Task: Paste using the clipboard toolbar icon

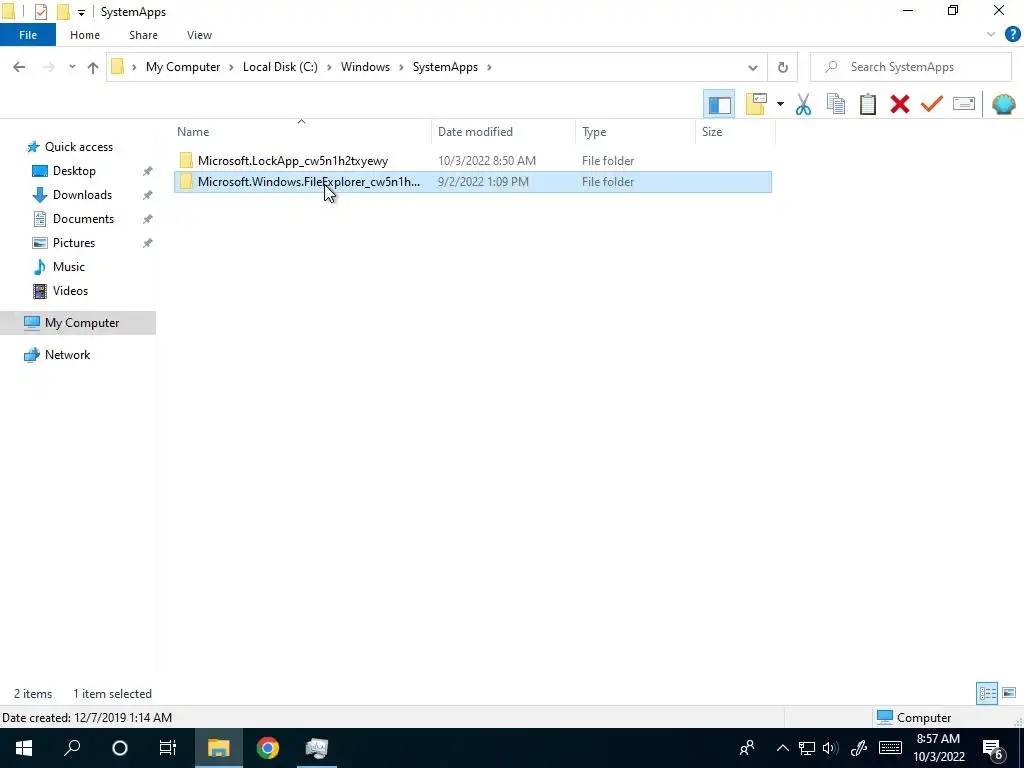Action: click(867, 104)
